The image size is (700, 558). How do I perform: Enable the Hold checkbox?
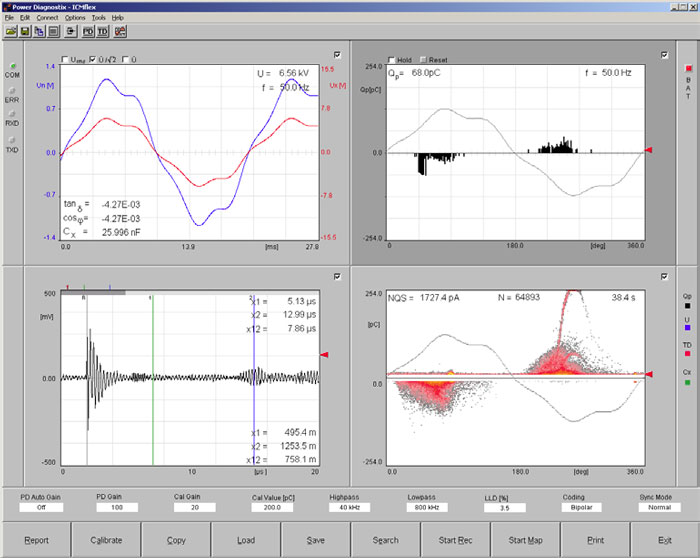[393, 60]
